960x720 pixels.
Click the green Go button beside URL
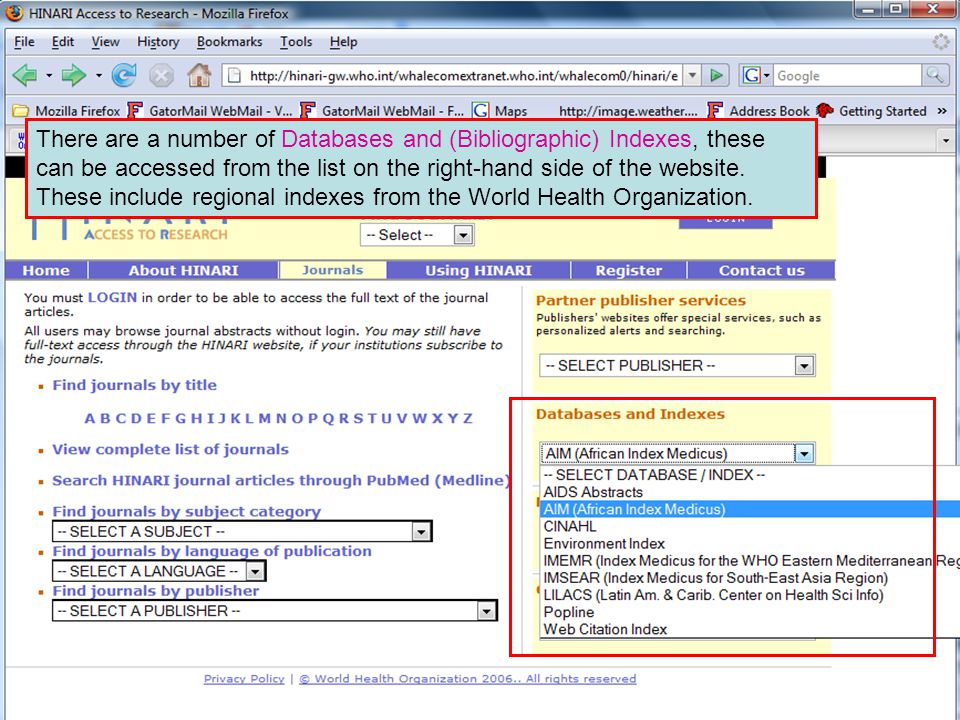716,75
